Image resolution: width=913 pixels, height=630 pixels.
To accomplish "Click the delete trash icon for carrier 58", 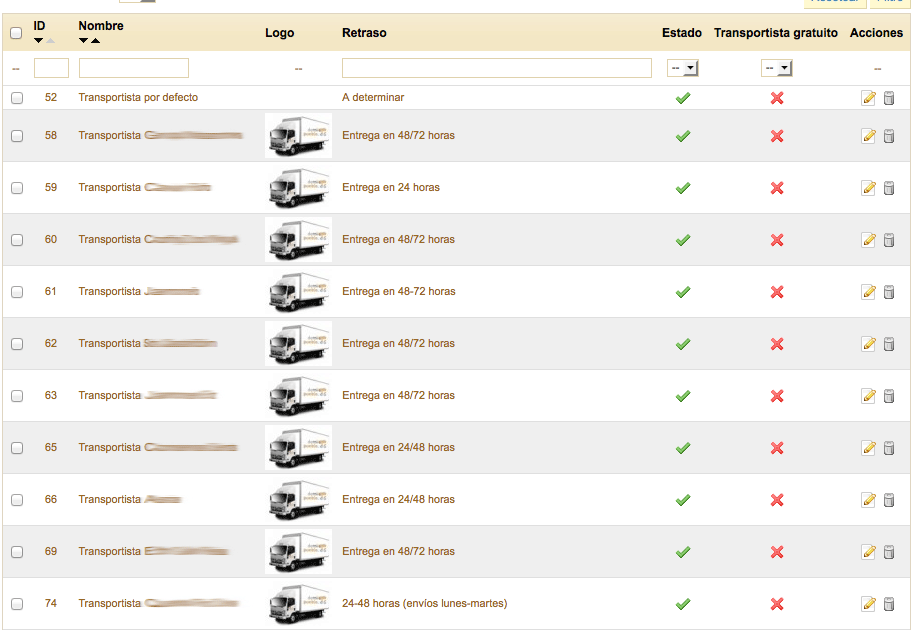I will (x=889, y=136).
